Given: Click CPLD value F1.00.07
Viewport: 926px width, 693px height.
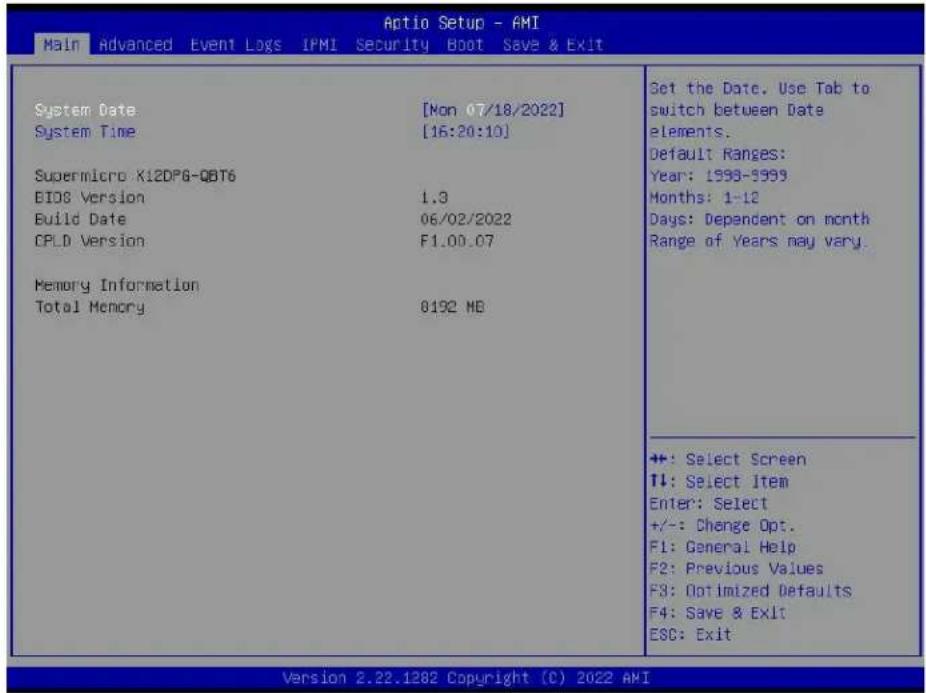Looking at the screenshot, I should tap(457, 241).
